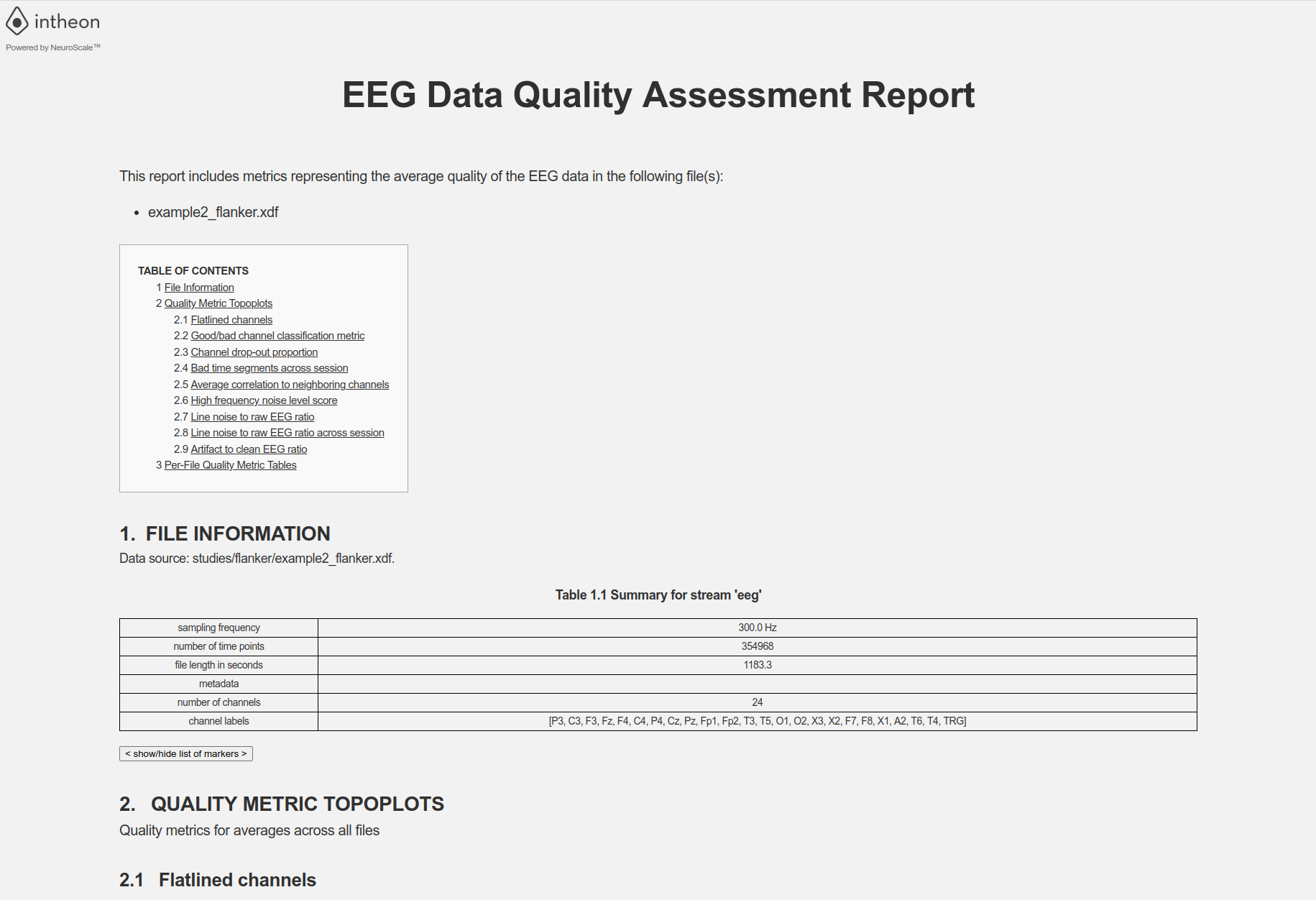Click the file length value 1183.3
The height and width of the screenshot is (900, 1316).
pyautogui.click(x=758, y=665)
